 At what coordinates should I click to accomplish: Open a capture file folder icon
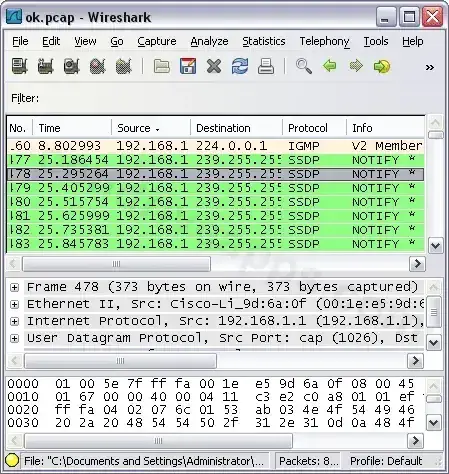[x=162, y=66]
